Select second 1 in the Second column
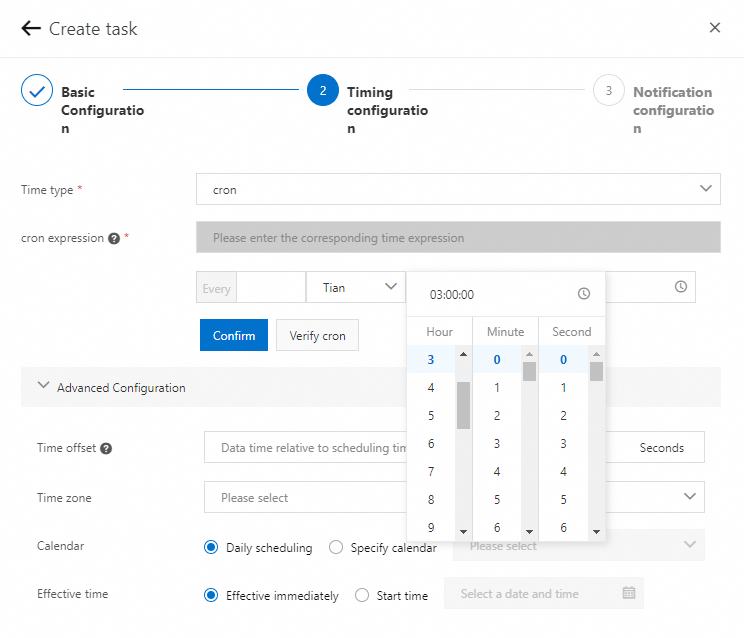 (x=563, y=388)
